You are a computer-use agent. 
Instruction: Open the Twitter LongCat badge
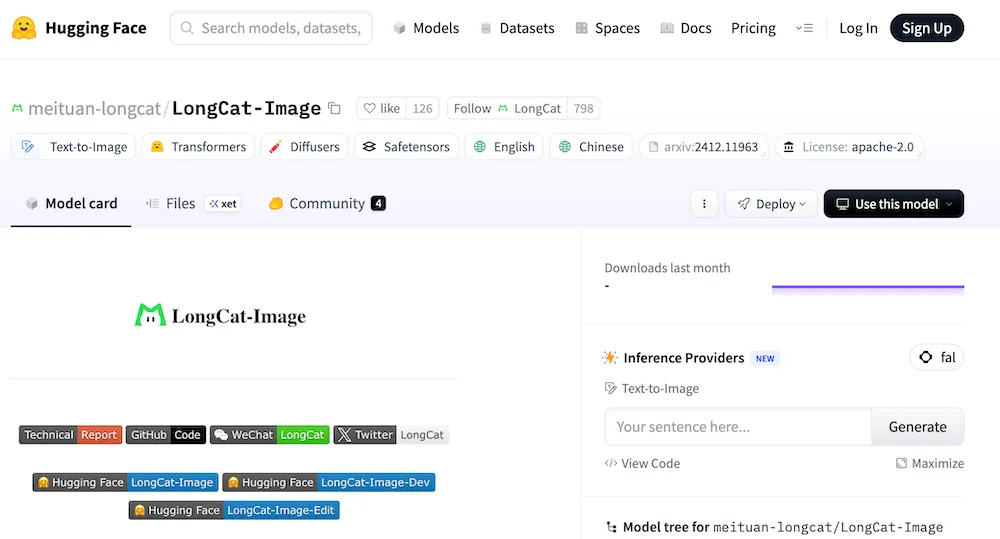click(x=391, y=435)
